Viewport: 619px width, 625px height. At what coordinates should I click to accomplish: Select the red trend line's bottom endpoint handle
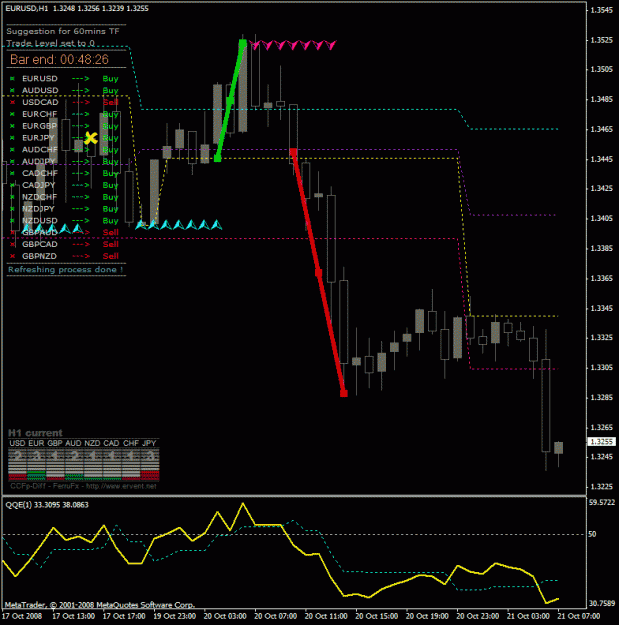pos(344,393)
